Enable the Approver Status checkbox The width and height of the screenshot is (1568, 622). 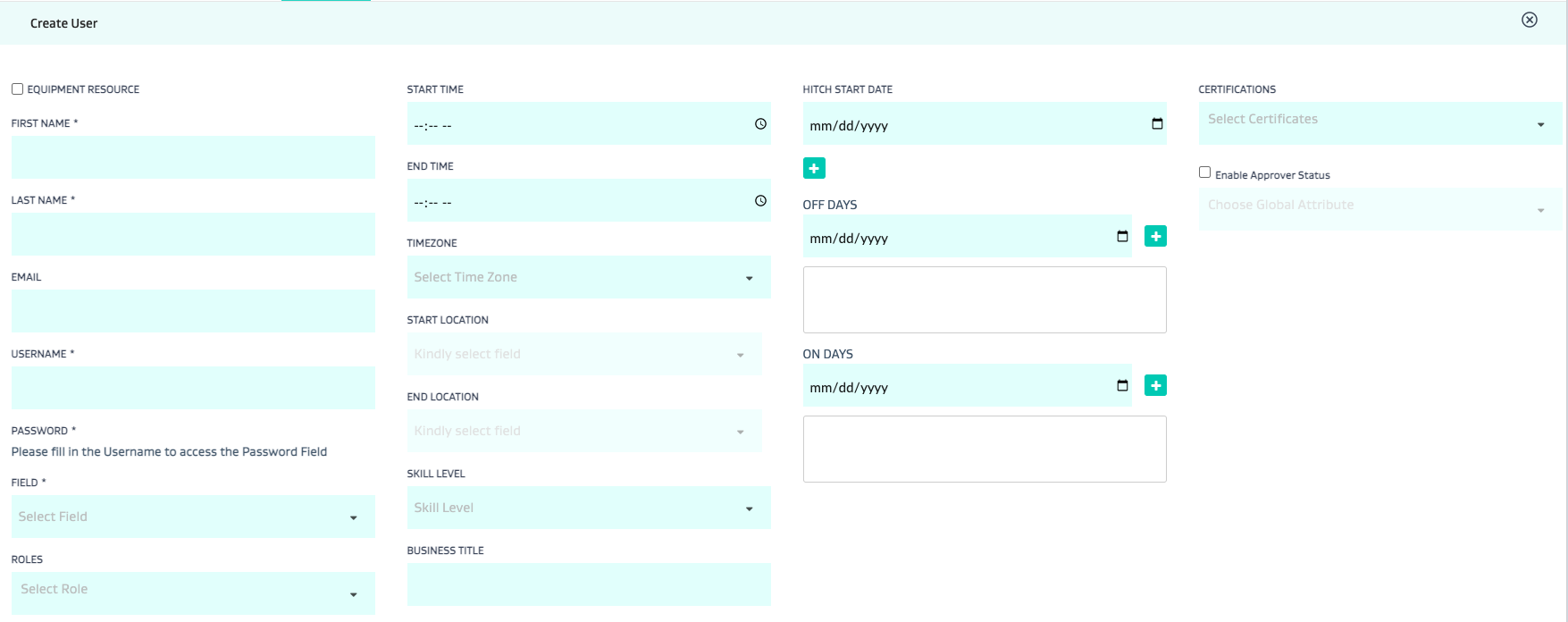tap(1204, 172)
